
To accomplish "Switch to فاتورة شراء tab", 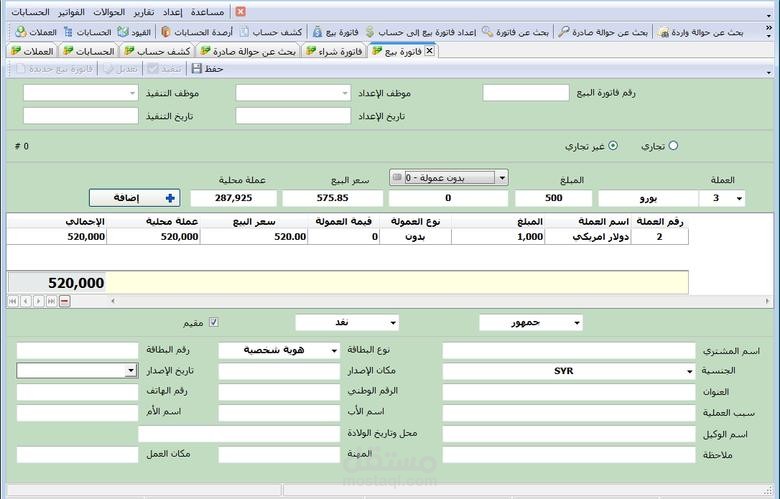I will (334, 51).
